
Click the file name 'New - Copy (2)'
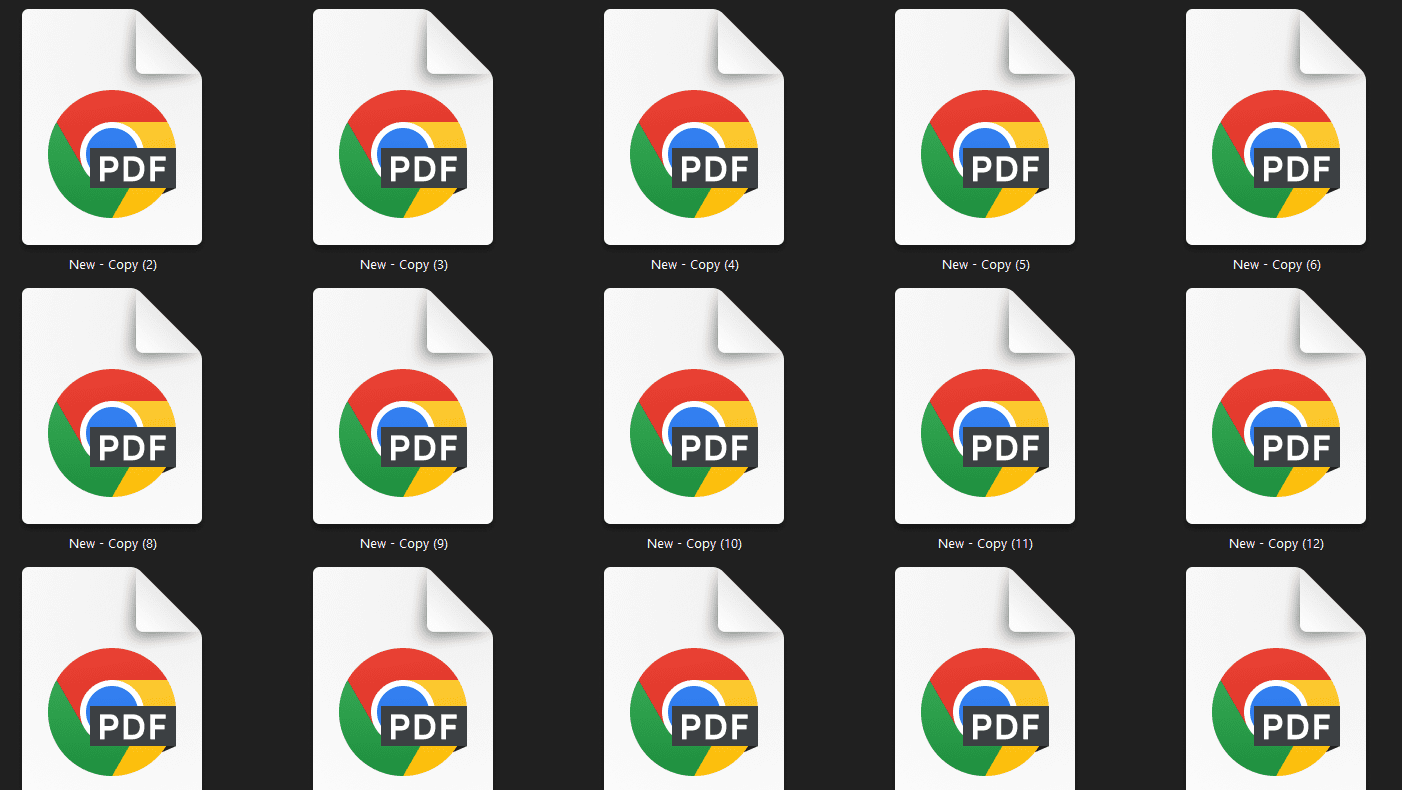113,265
